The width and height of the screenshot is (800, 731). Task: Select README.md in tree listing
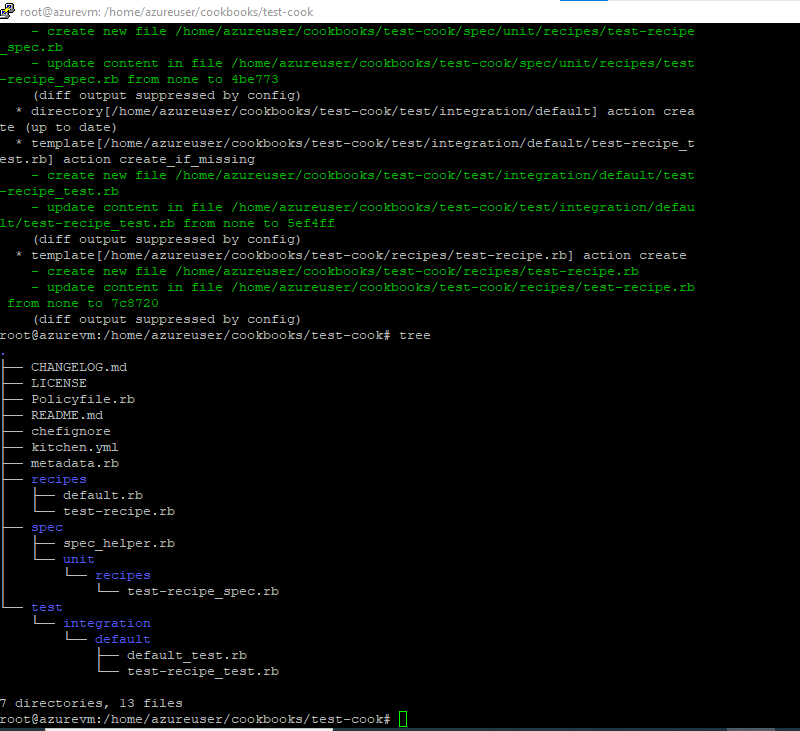(67, 415)
